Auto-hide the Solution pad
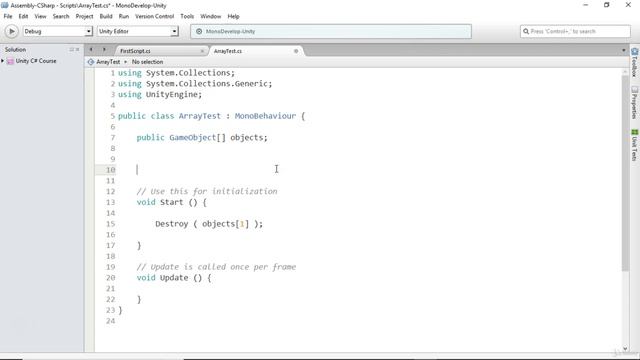The image size is (640, 360). [71, 49]
